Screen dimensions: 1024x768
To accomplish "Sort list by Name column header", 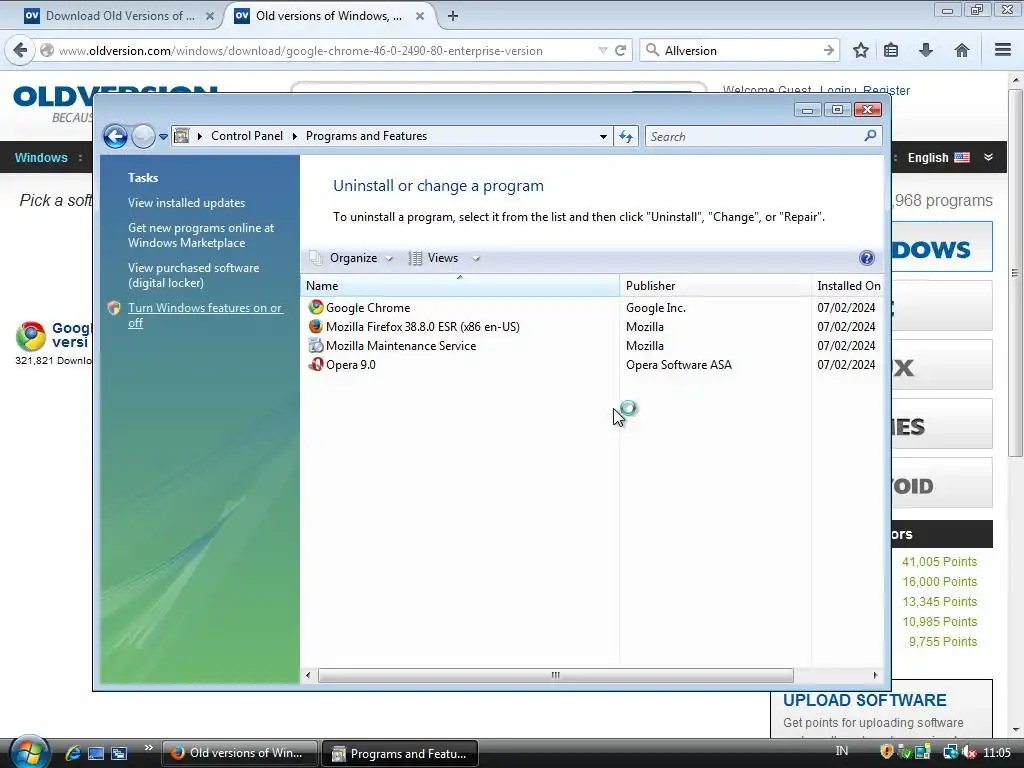I will tap(460, 285).
